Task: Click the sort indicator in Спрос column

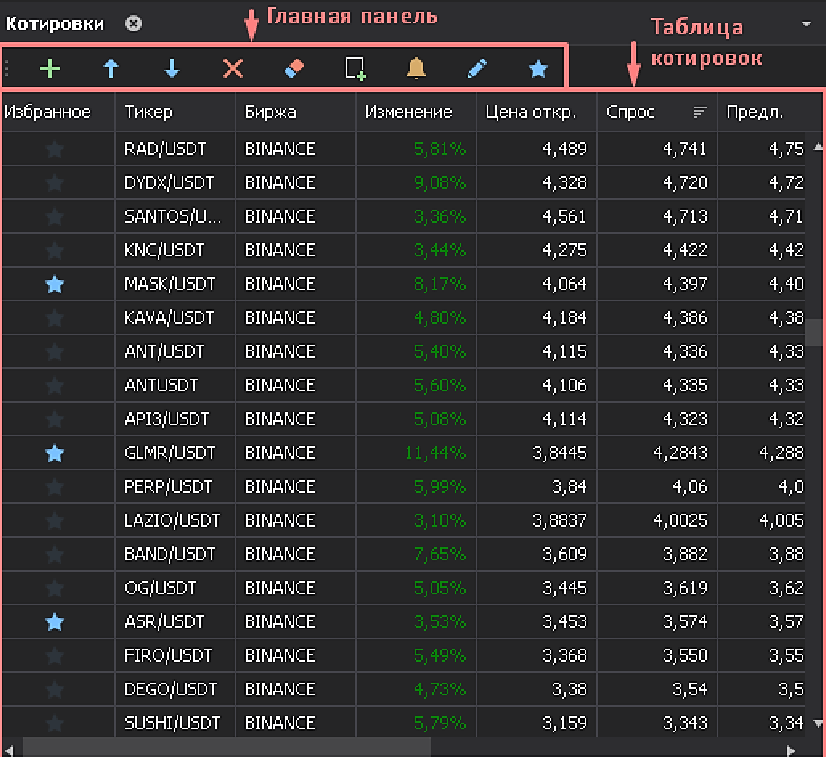Action: click(699, 112)
